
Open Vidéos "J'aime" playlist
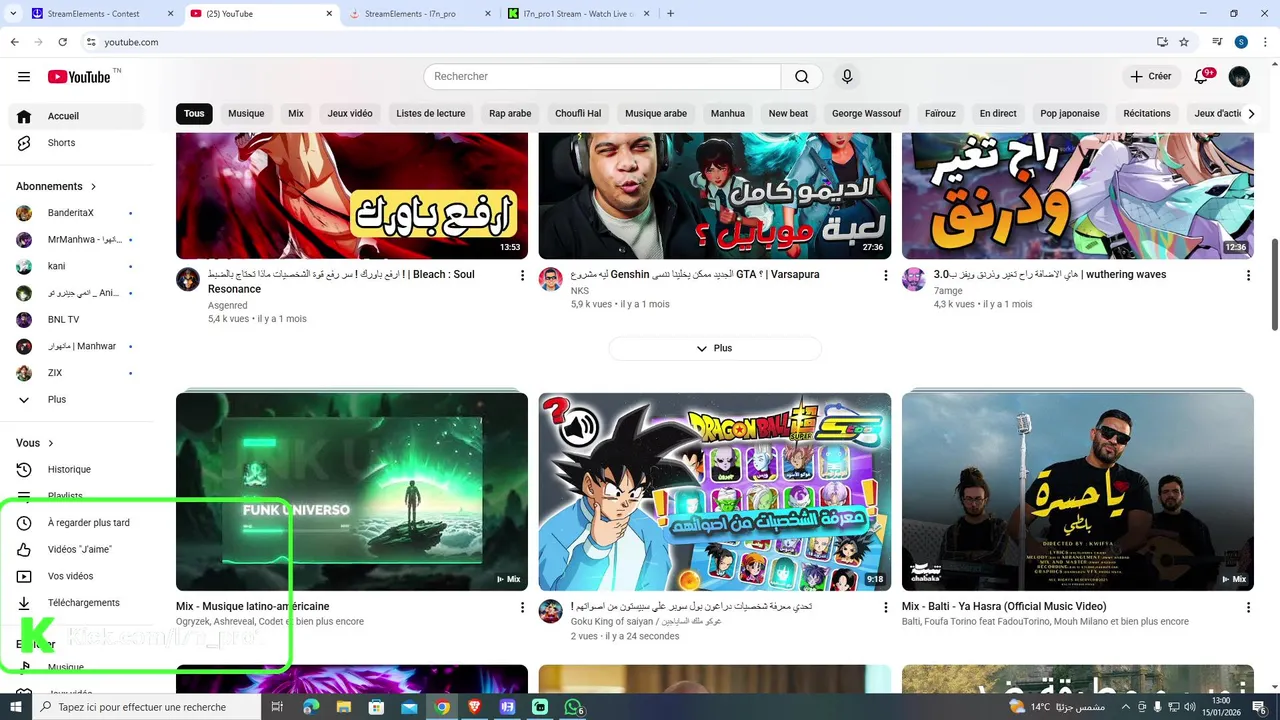click(76, 549)
